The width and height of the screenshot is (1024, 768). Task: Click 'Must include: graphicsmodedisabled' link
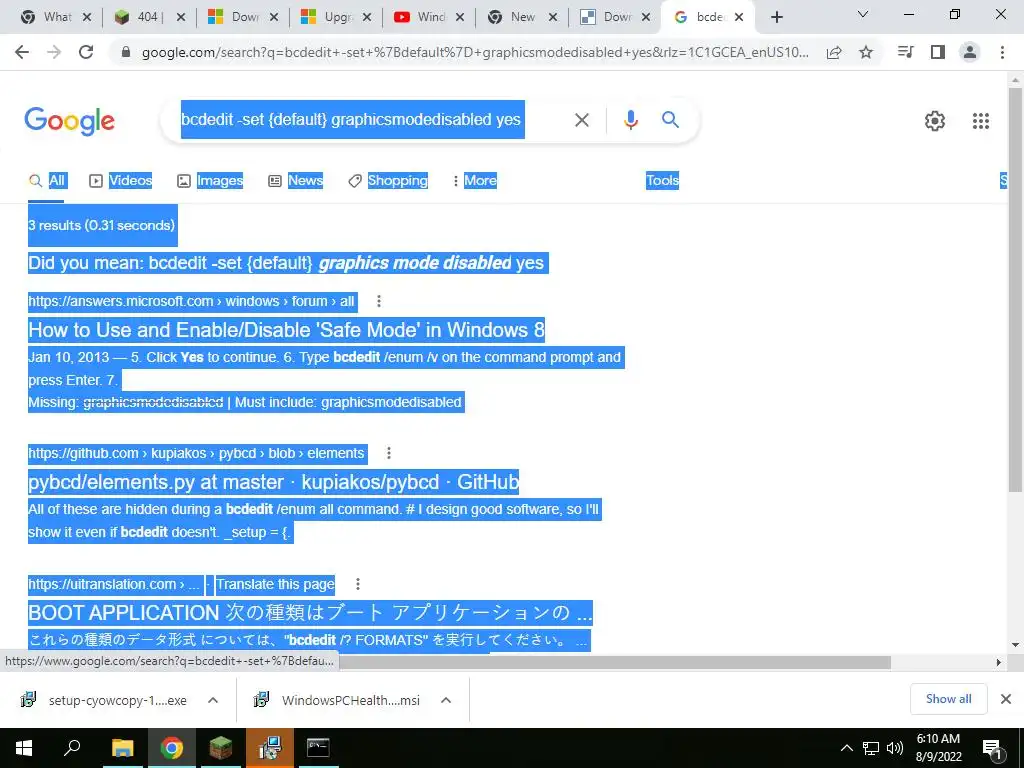tap(348, 402)
